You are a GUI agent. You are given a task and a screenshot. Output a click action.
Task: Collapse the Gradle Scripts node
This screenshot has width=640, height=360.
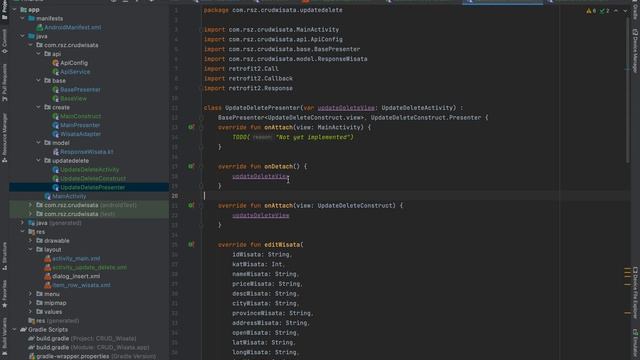(15, 329)
